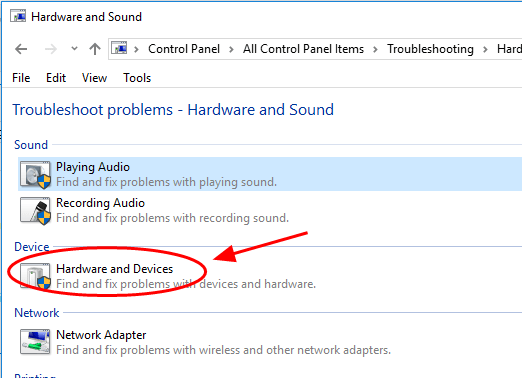Go back with the left arrow
The width and height of the screenshot is (522, 378).
21,49
